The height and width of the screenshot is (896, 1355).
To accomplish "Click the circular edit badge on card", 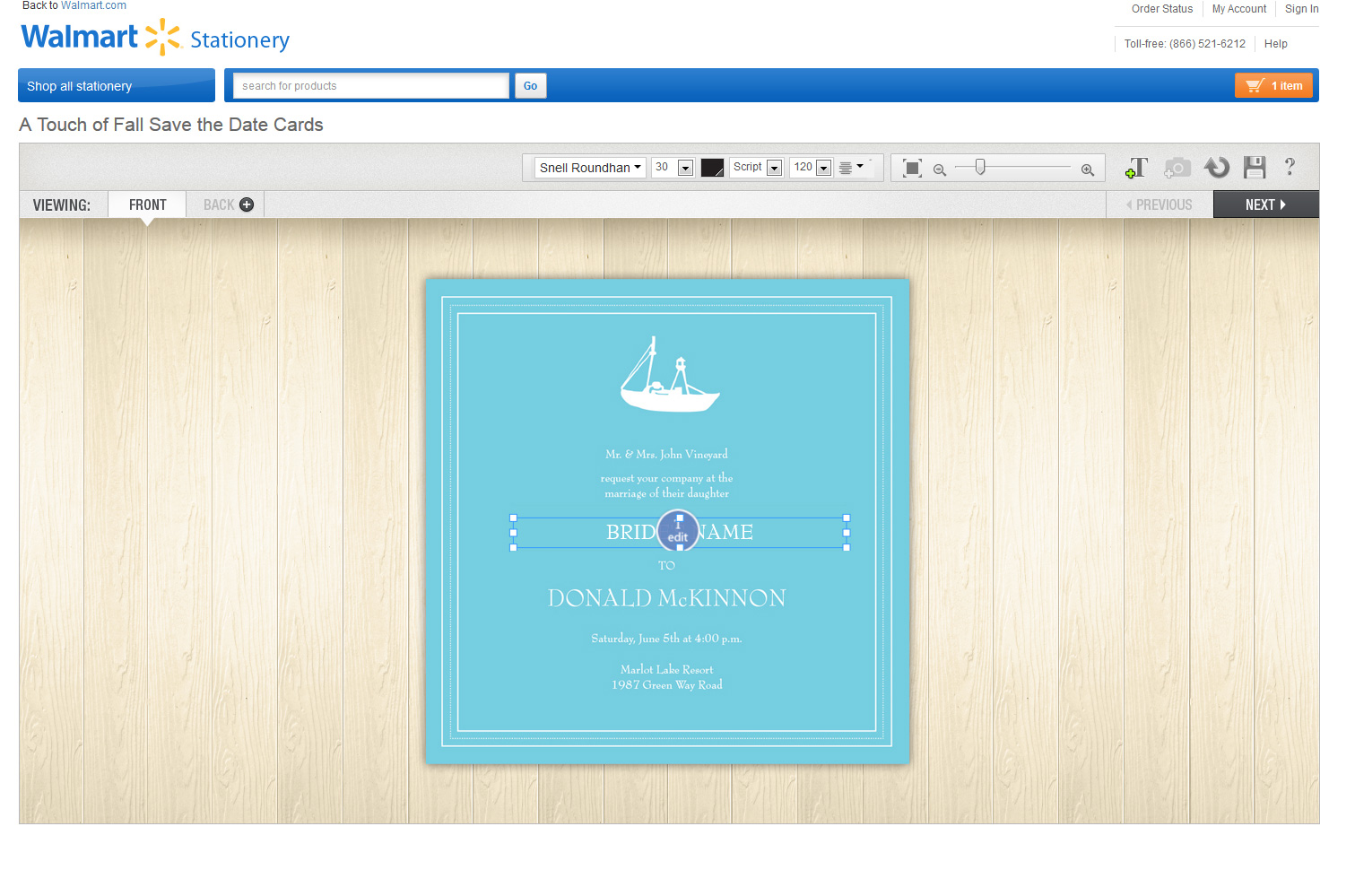I will pos(678,532).
